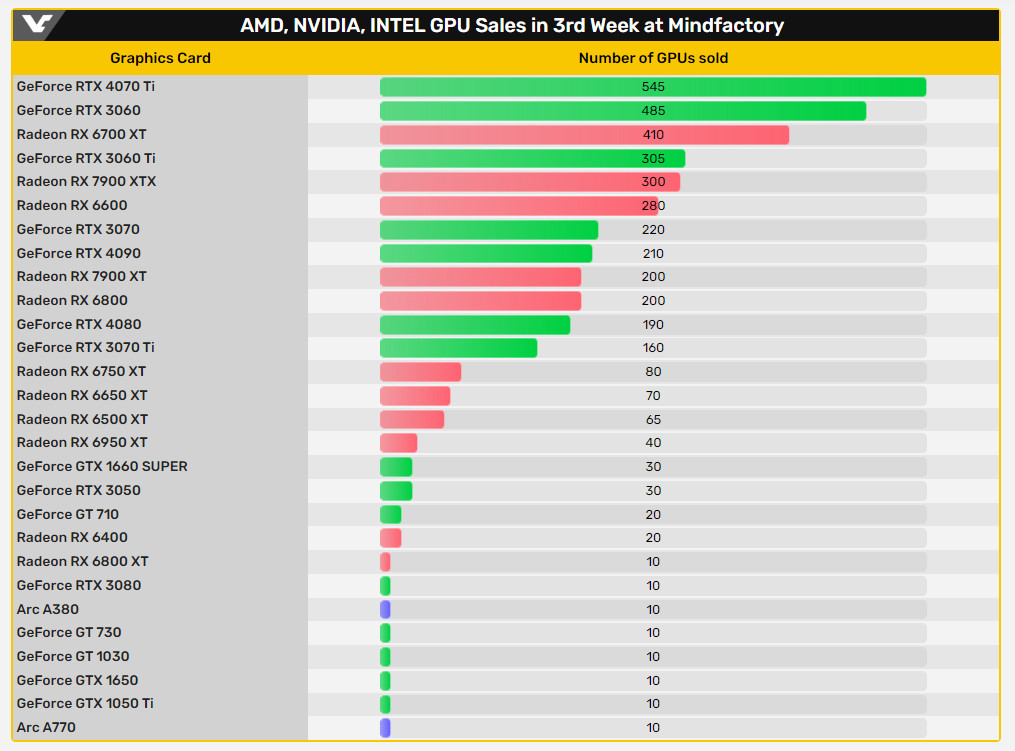Click the GeForce RTX 4090 label
Screen dimensions: 1015x751
pyautogui.click(x=79, y=253)
